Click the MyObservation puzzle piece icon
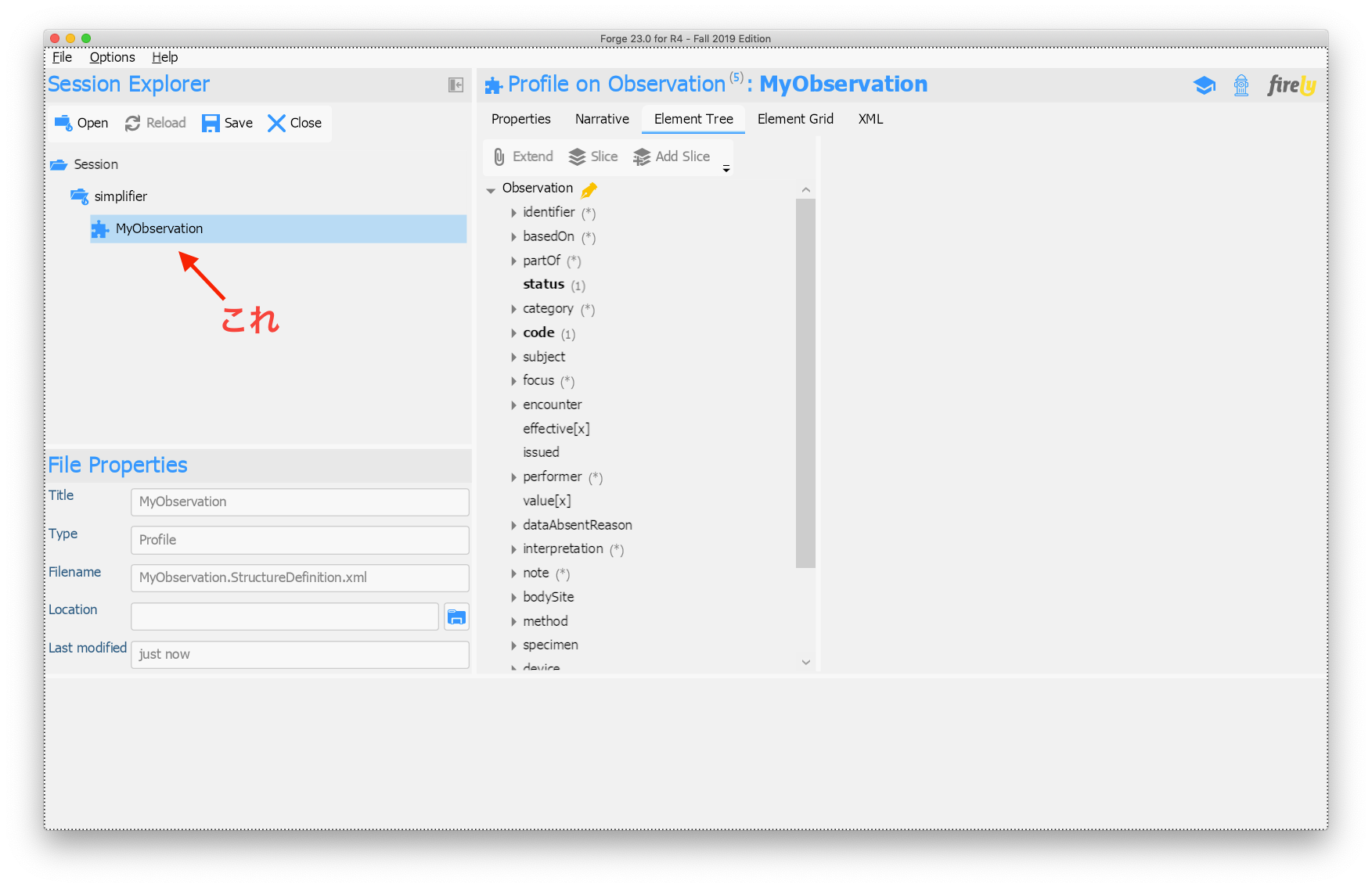This screenshot has width=1372, height=888. click(99, 228)
